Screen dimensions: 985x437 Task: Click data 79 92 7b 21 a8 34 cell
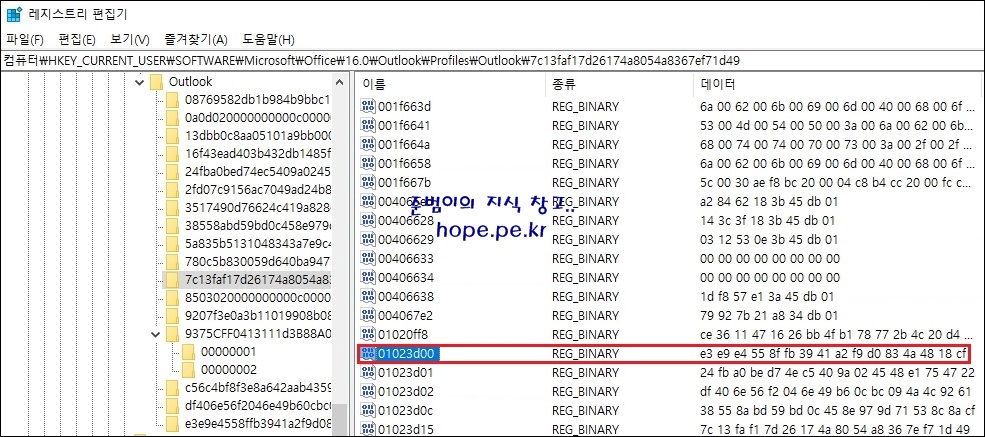pyautogui.click(x=767, y=315)
